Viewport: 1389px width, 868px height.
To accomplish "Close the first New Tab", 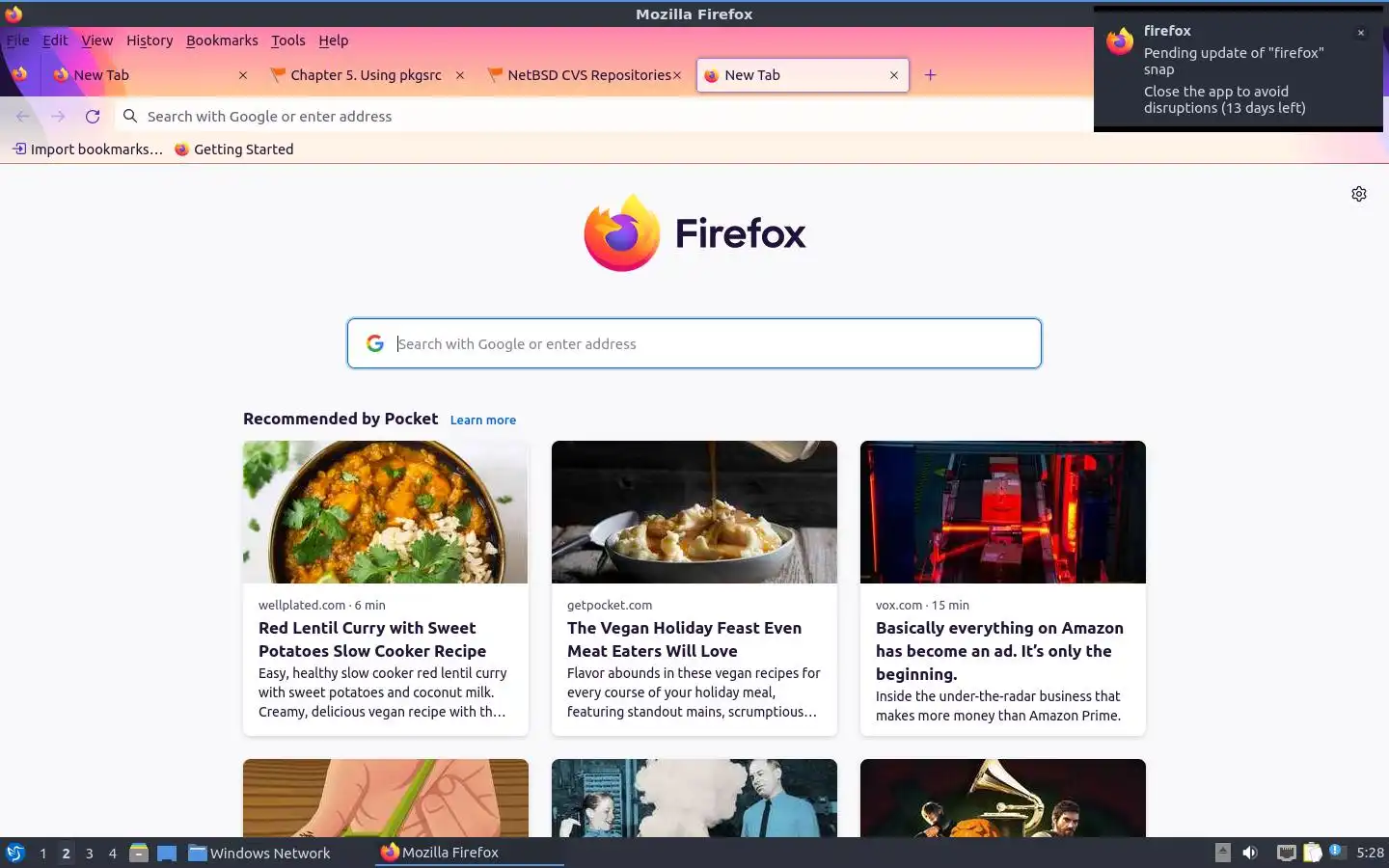I will click(x=243, y=75).
